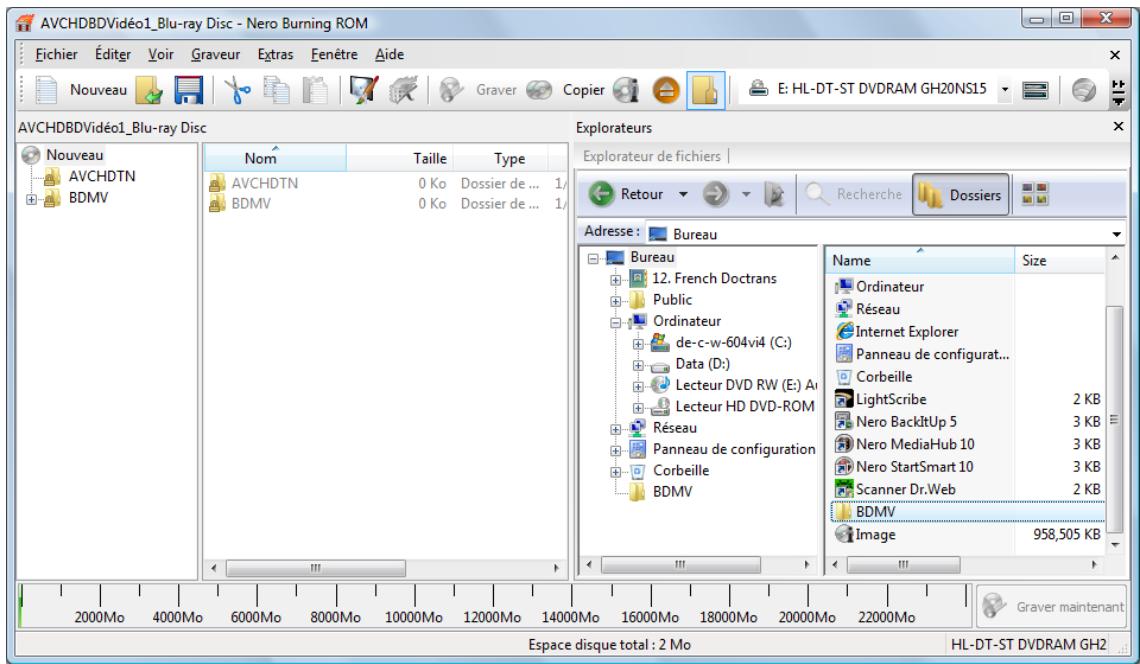The height and width of the screenshot is (664, 1140).
Task: Expand the de-c-w-604vi4 (C:) drive
Action: 638,343
